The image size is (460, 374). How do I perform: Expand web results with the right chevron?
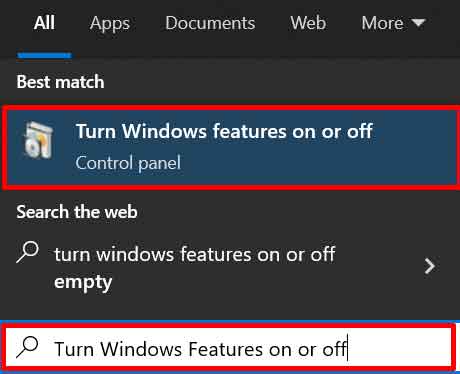tap(430, 266)
